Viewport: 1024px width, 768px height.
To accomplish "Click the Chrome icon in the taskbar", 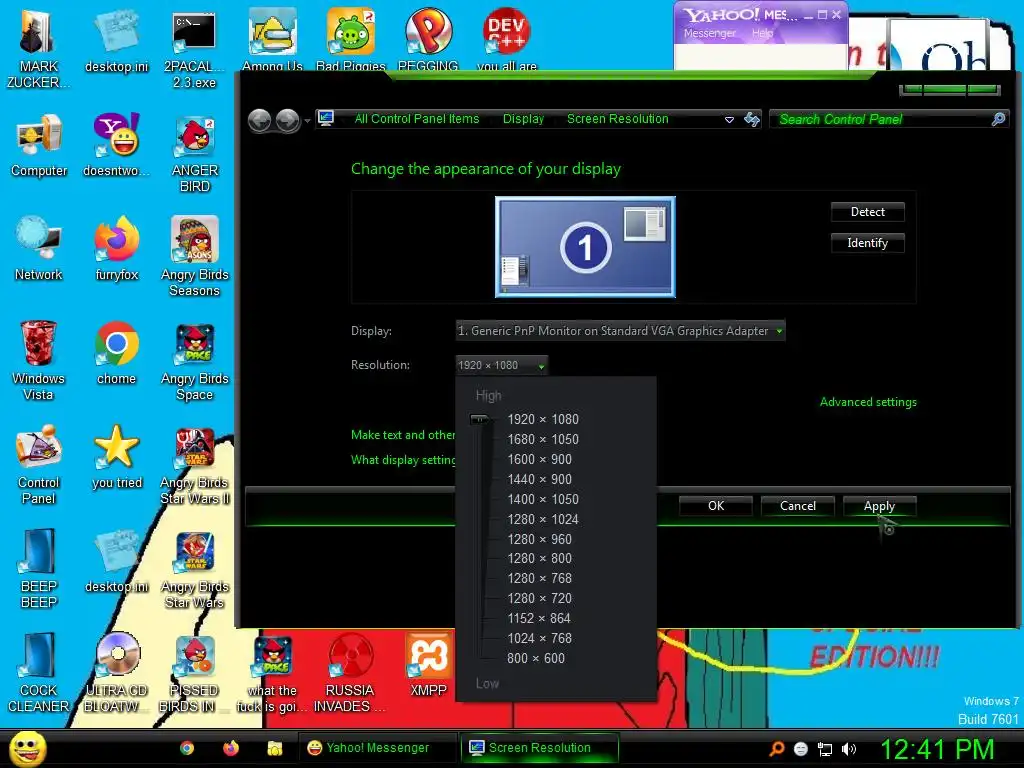I will pyautogui.click(x=187, y=748).
